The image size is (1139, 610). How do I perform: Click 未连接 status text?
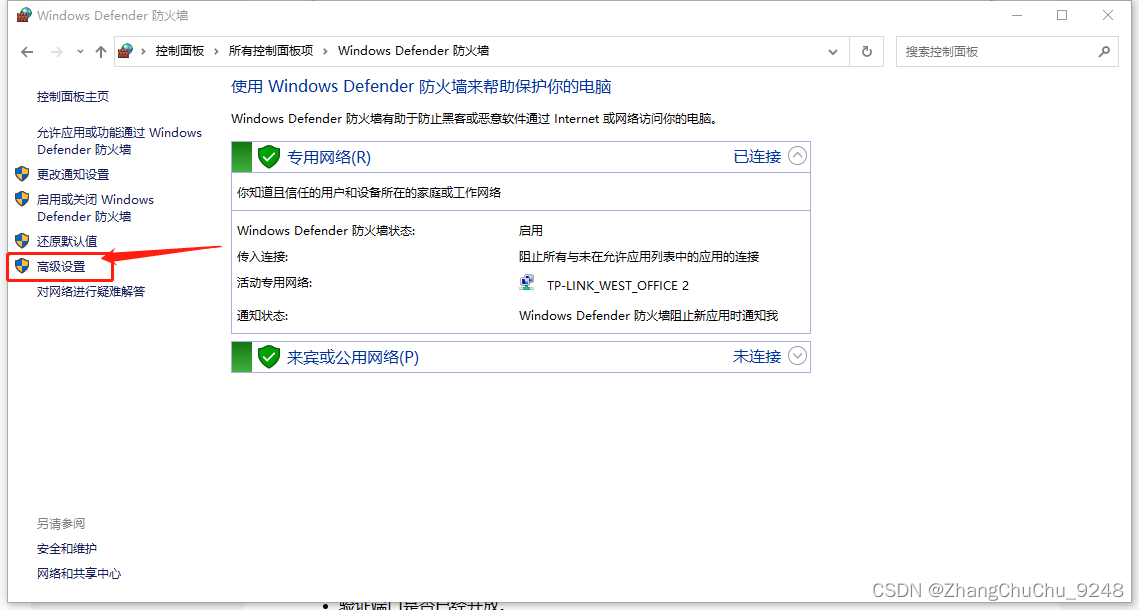[757, 357]
